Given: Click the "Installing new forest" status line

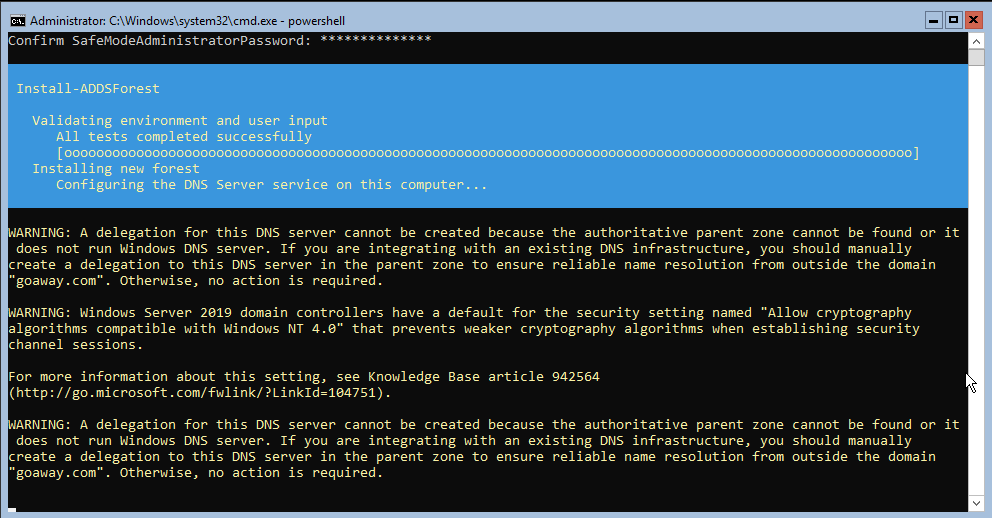Looking at the screenshot, I should click(116, 169).
